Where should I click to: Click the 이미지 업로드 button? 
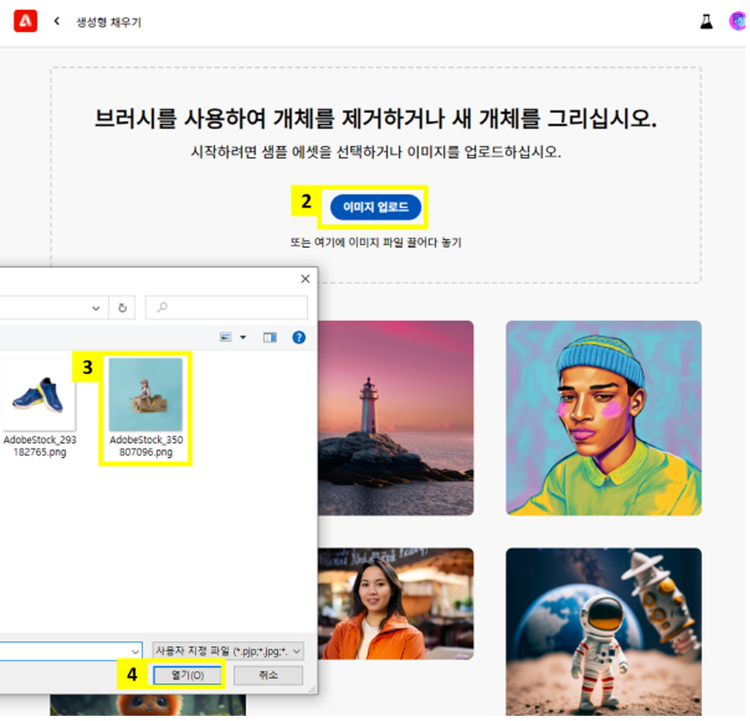[375, 207]
